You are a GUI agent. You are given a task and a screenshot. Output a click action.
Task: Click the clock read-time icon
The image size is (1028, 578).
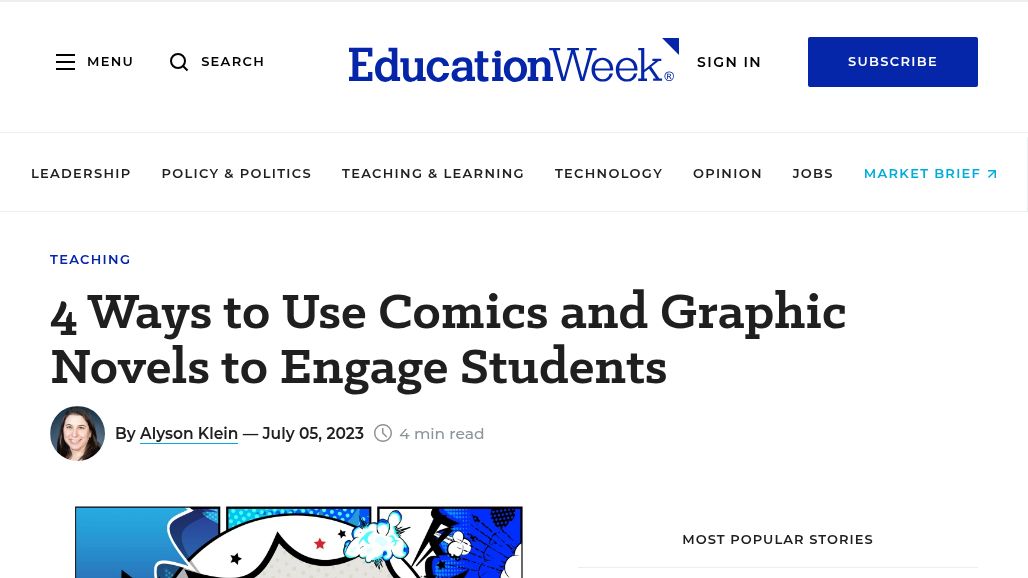tap(383, 433)
